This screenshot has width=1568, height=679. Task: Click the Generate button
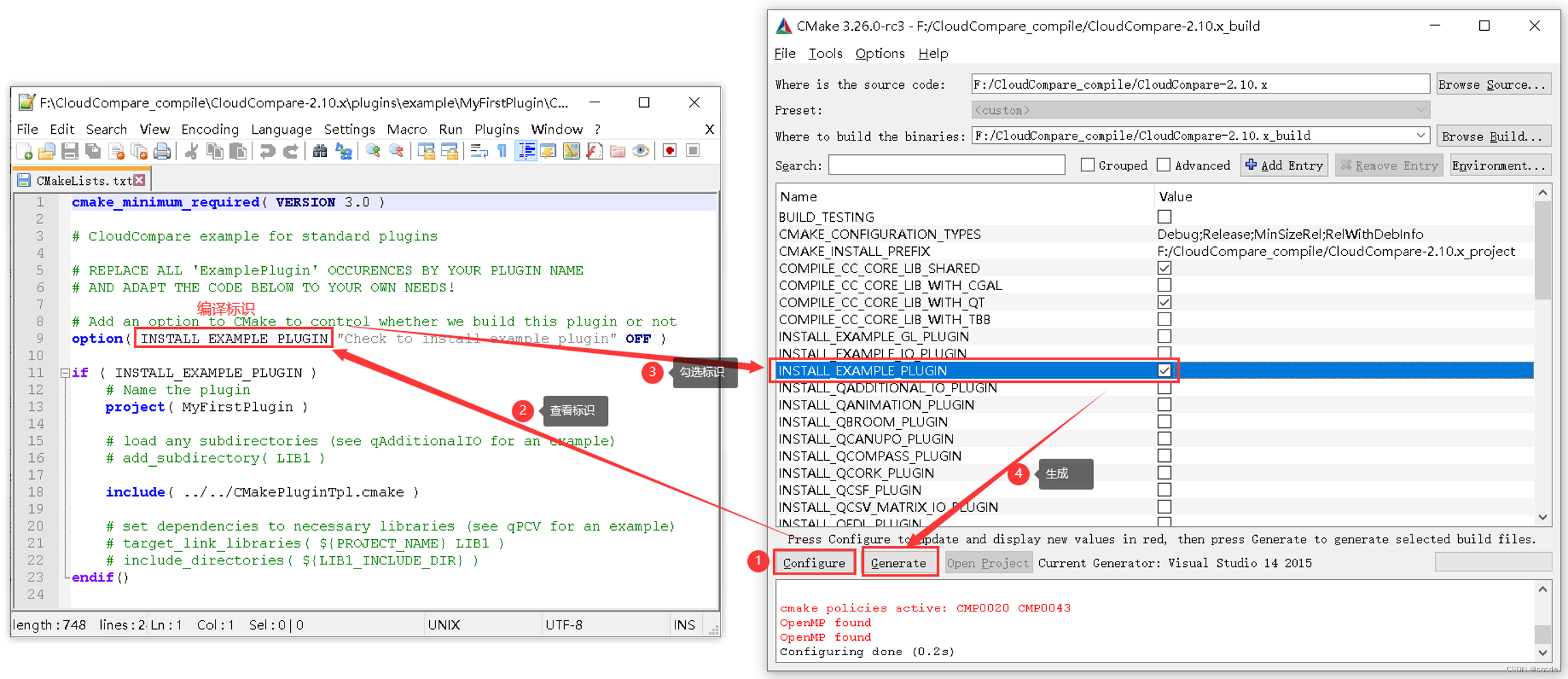tap(899, 562)
